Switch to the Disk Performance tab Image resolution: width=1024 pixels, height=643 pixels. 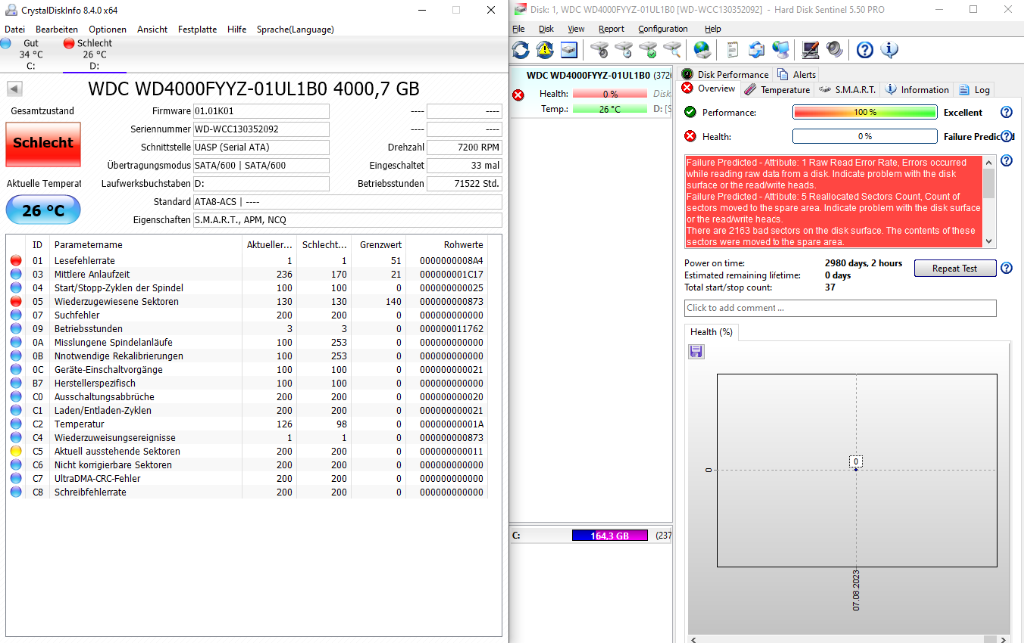point(725,74)
